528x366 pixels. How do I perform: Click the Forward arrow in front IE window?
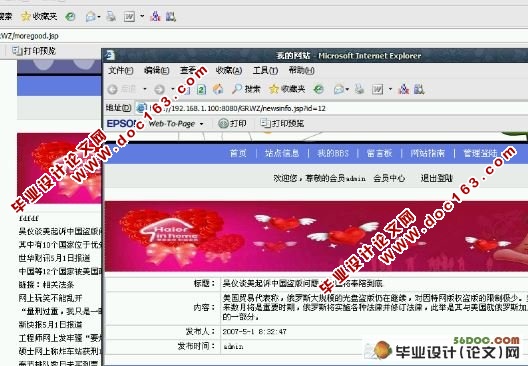(x=159, y=89)
